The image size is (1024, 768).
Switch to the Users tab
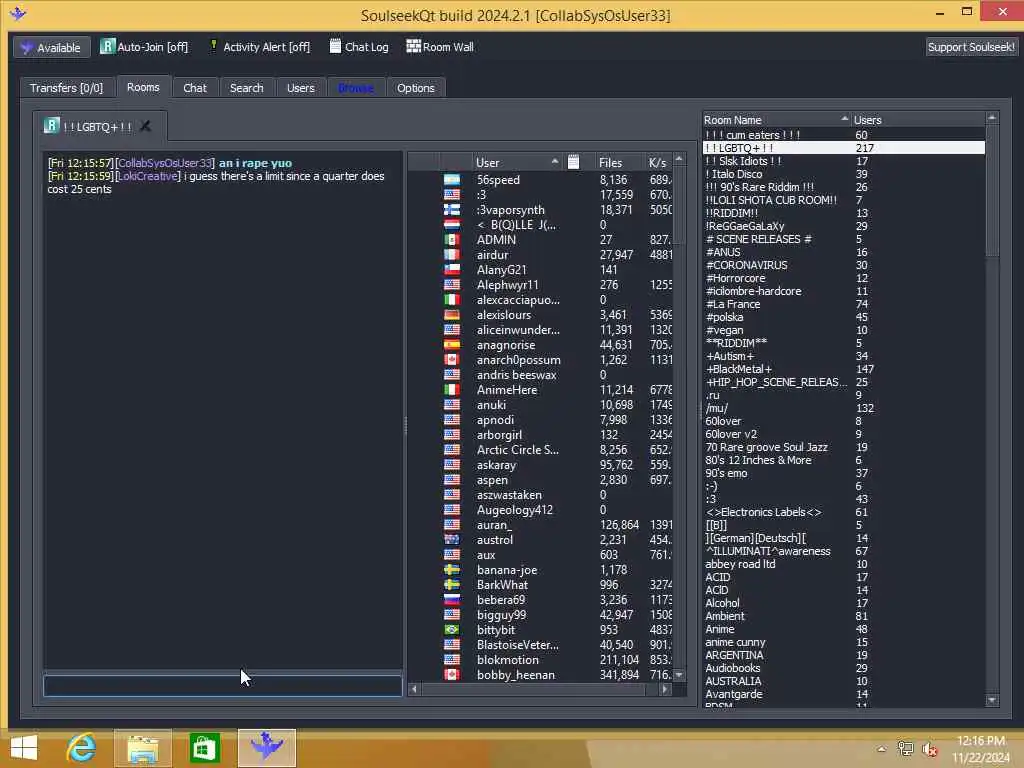[300, 88]
